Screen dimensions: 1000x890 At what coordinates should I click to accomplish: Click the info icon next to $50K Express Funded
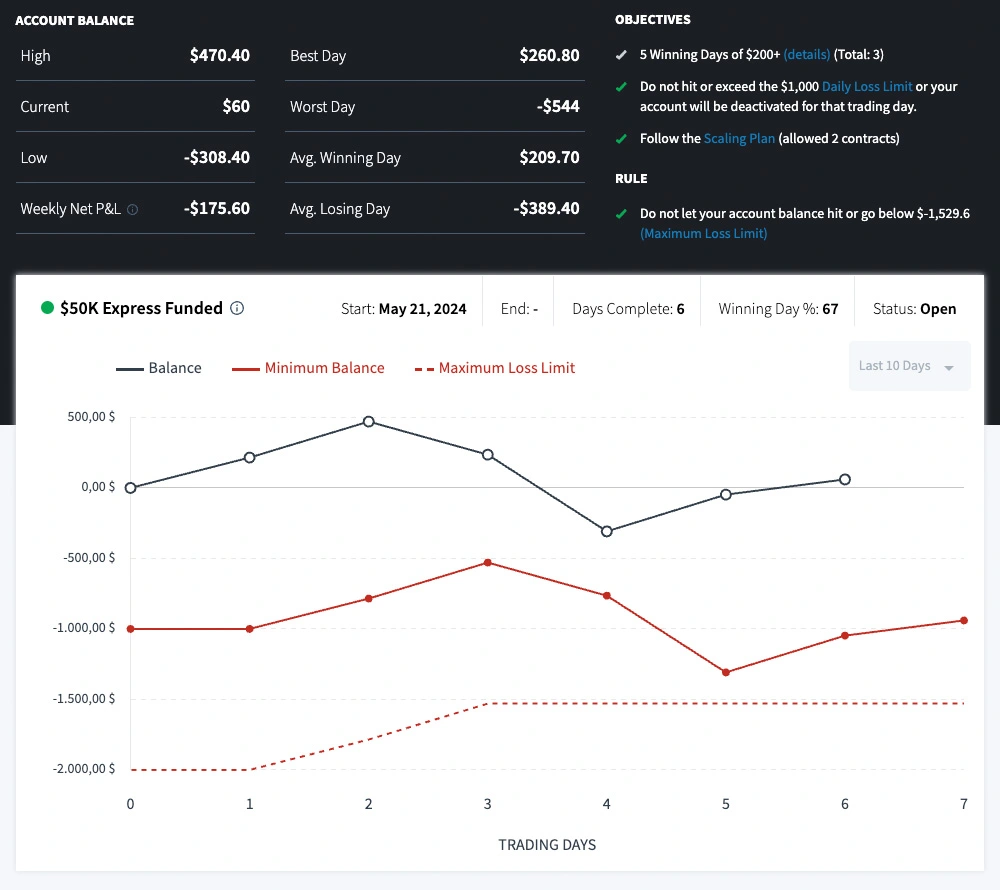point(237,308)
